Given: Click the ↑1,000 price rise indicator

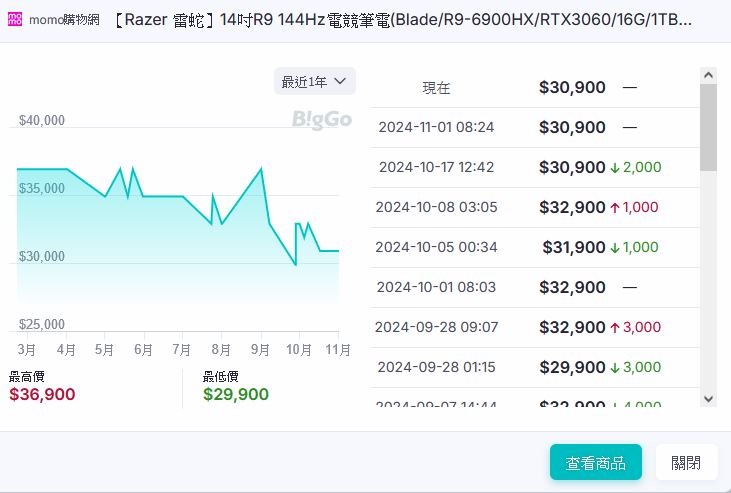Looking at the screenshot, I should (634, 207).
